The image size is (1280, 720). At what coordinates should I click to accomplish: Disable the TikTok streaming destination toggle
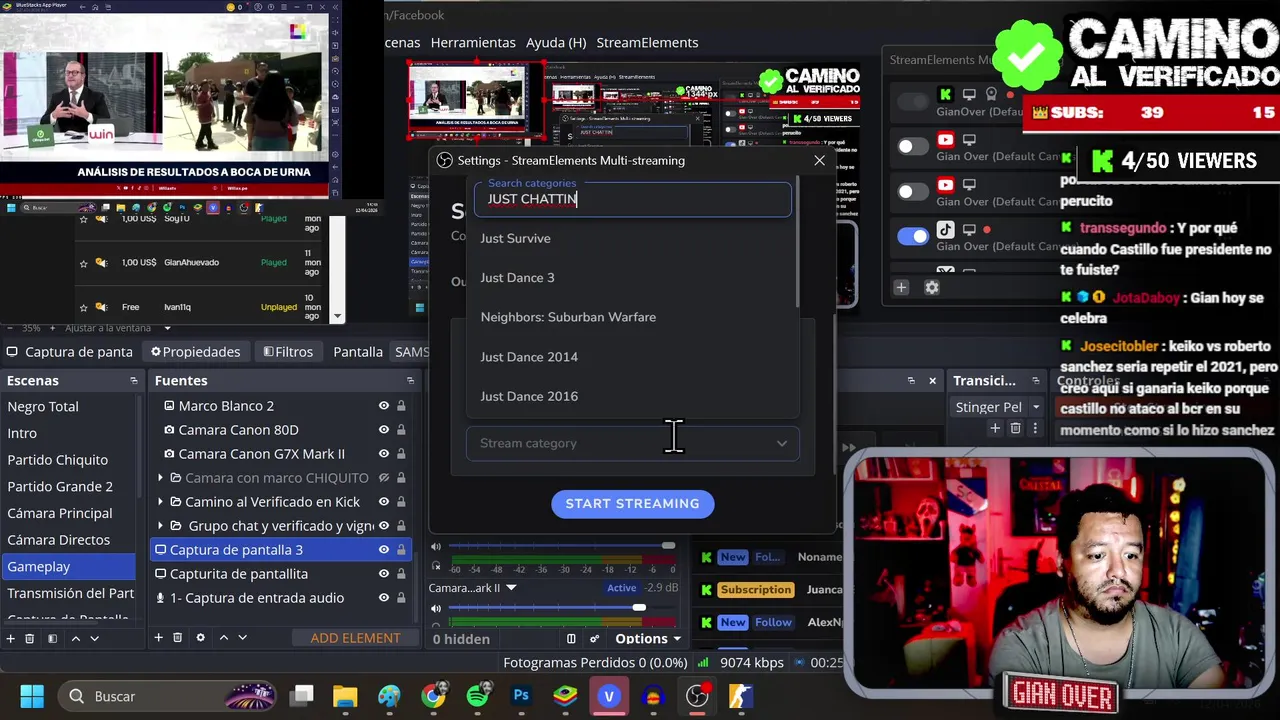(x=913, y=236)
